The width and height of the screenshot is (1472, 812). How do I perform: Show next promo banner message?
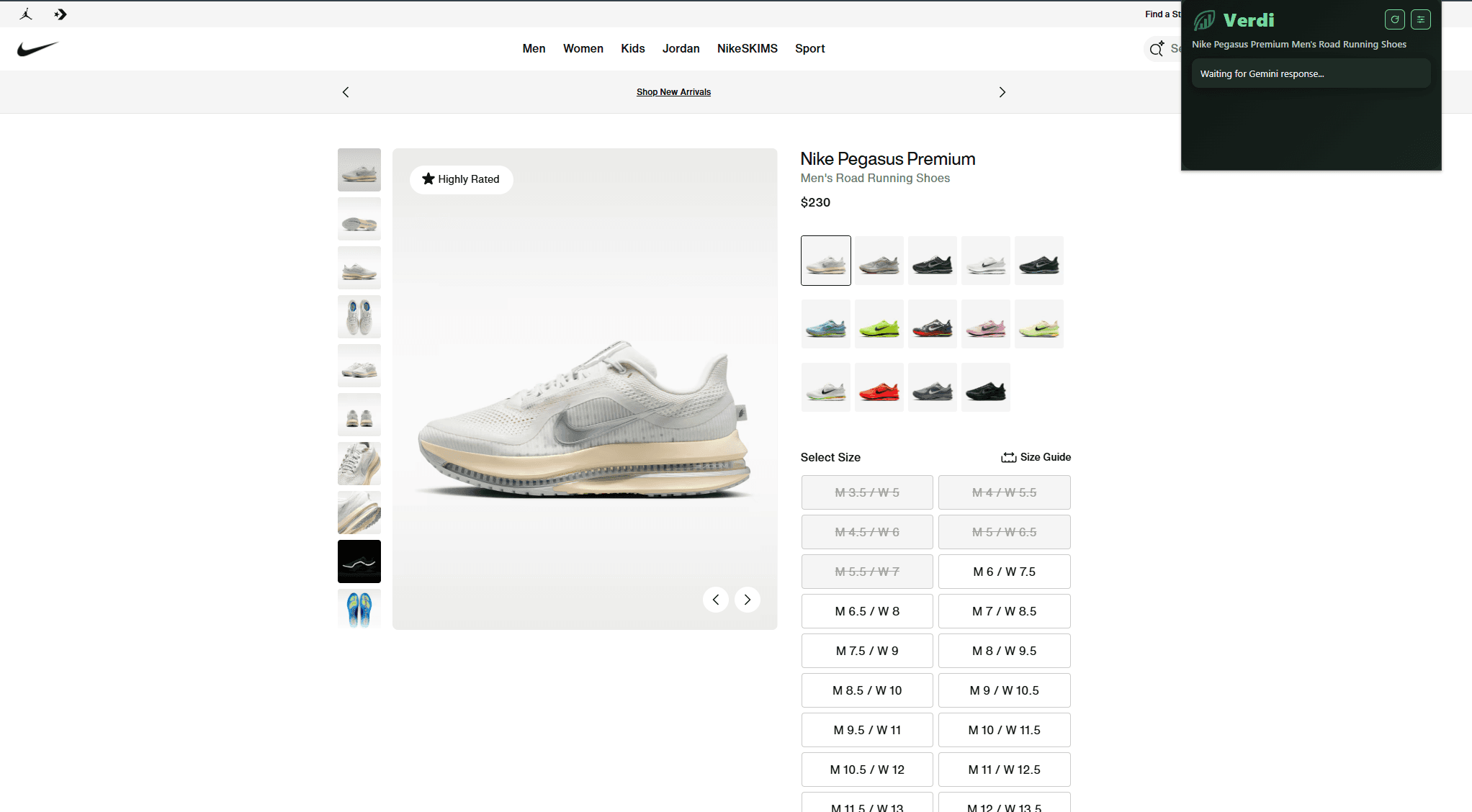(1002, 92)
